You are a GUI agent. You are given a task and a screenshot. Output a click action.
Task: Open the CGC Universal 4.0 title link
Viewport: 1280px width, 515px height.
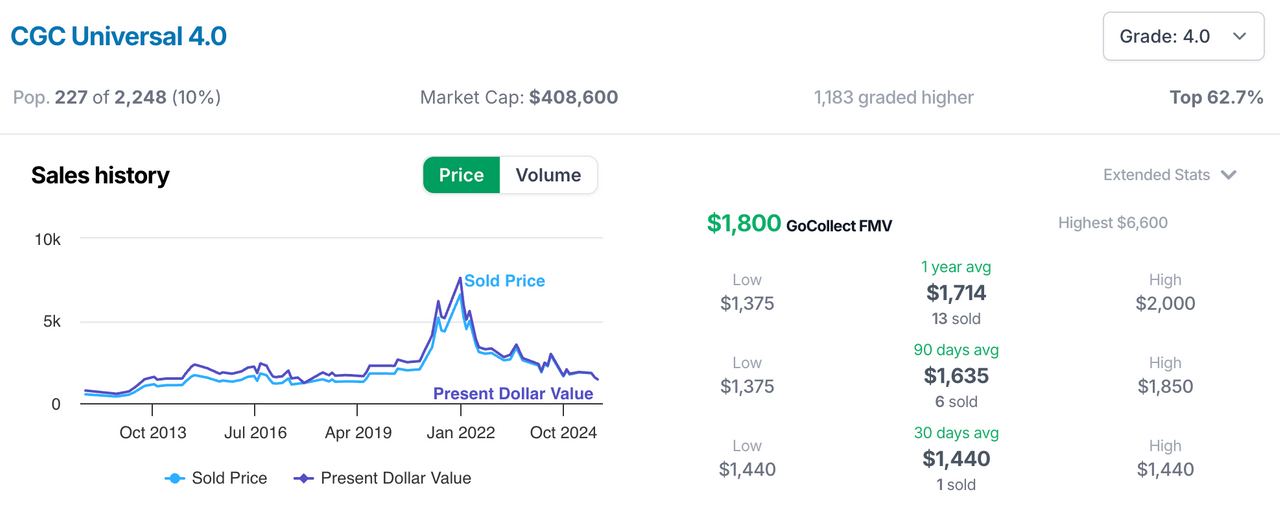coord(118,37)
